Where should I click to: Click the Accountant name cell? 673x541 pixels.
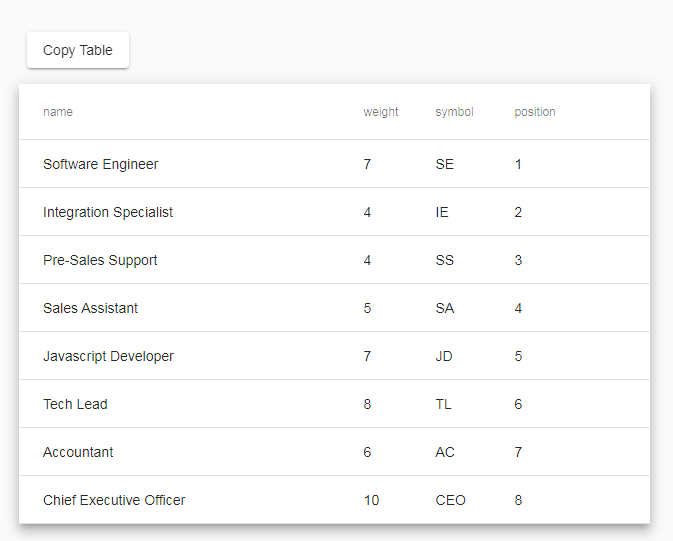click(x=78, y=452)
